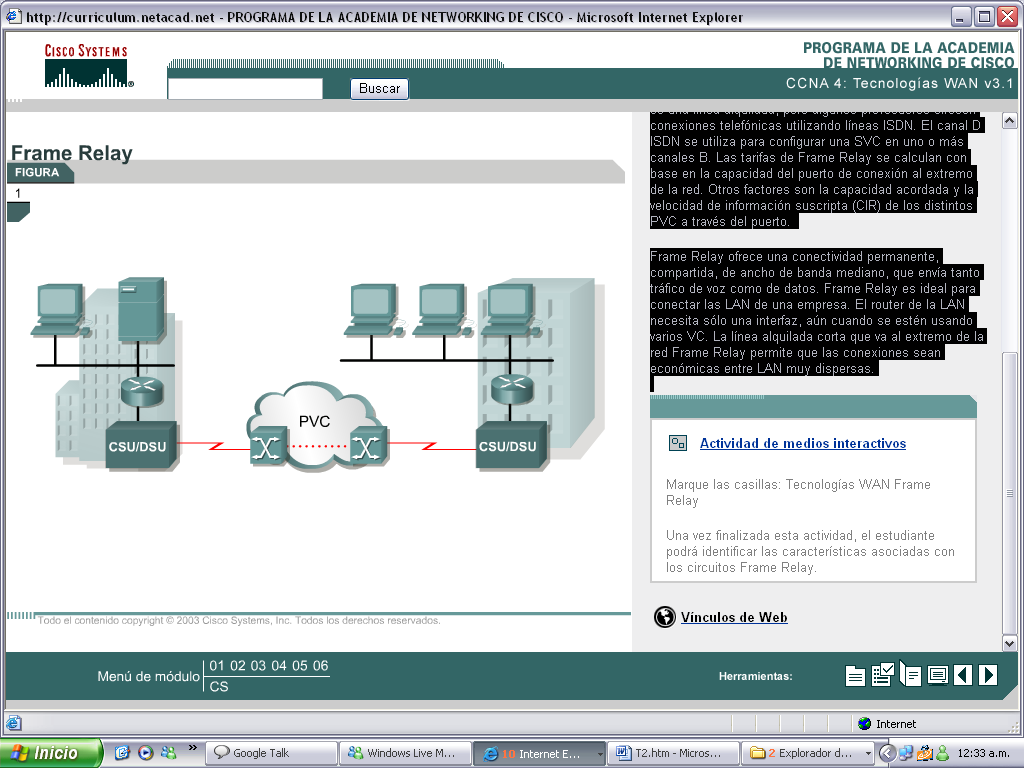1024x768 pixels.
Task: Switch to T2.htm Microsoft Word taskbar window
Action: [673, 753]
